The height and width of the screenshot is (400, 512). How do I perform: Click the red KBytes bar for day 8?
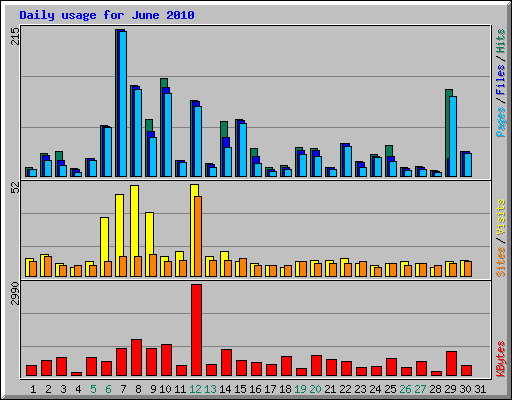(136, 358)
